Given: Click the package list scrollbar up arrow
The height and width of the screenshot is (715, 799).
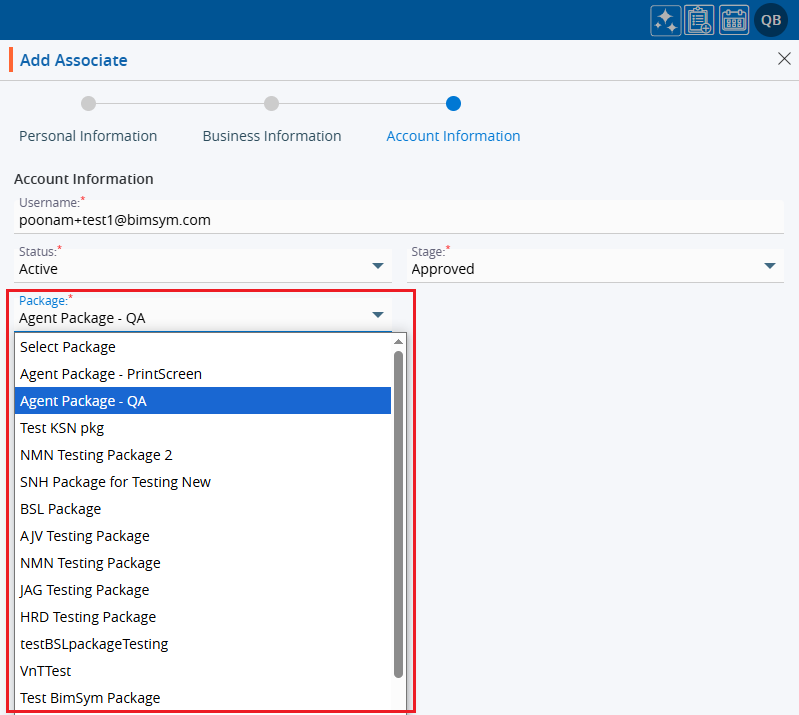Looking at the screenshot, I should (x=398, y=342).
